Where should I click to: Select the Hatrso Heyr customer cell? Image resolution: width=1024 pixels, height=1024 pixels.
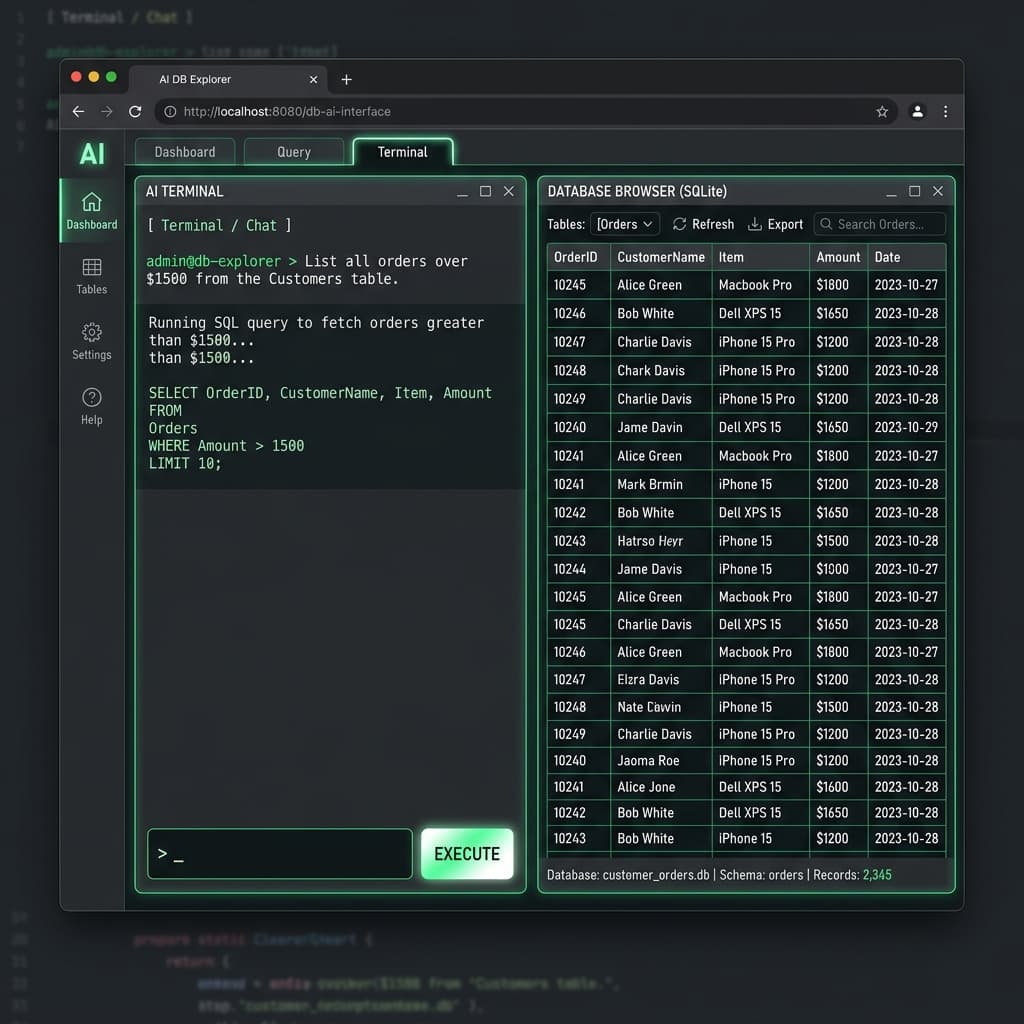(x=661, y=541)
